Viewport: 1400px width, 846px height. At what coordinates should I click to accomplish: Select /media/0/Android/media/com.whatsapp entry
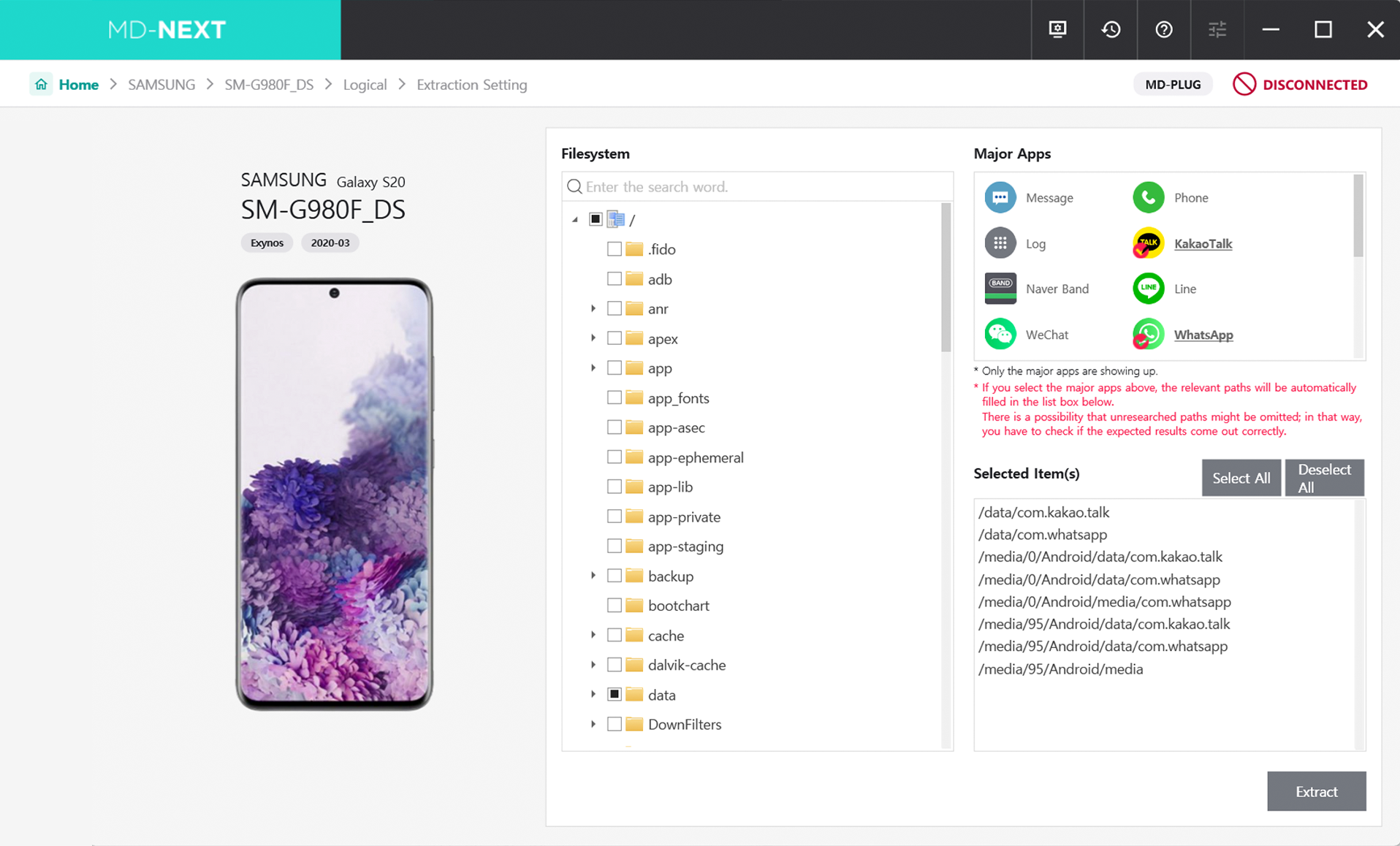[x=1104, y=601]
